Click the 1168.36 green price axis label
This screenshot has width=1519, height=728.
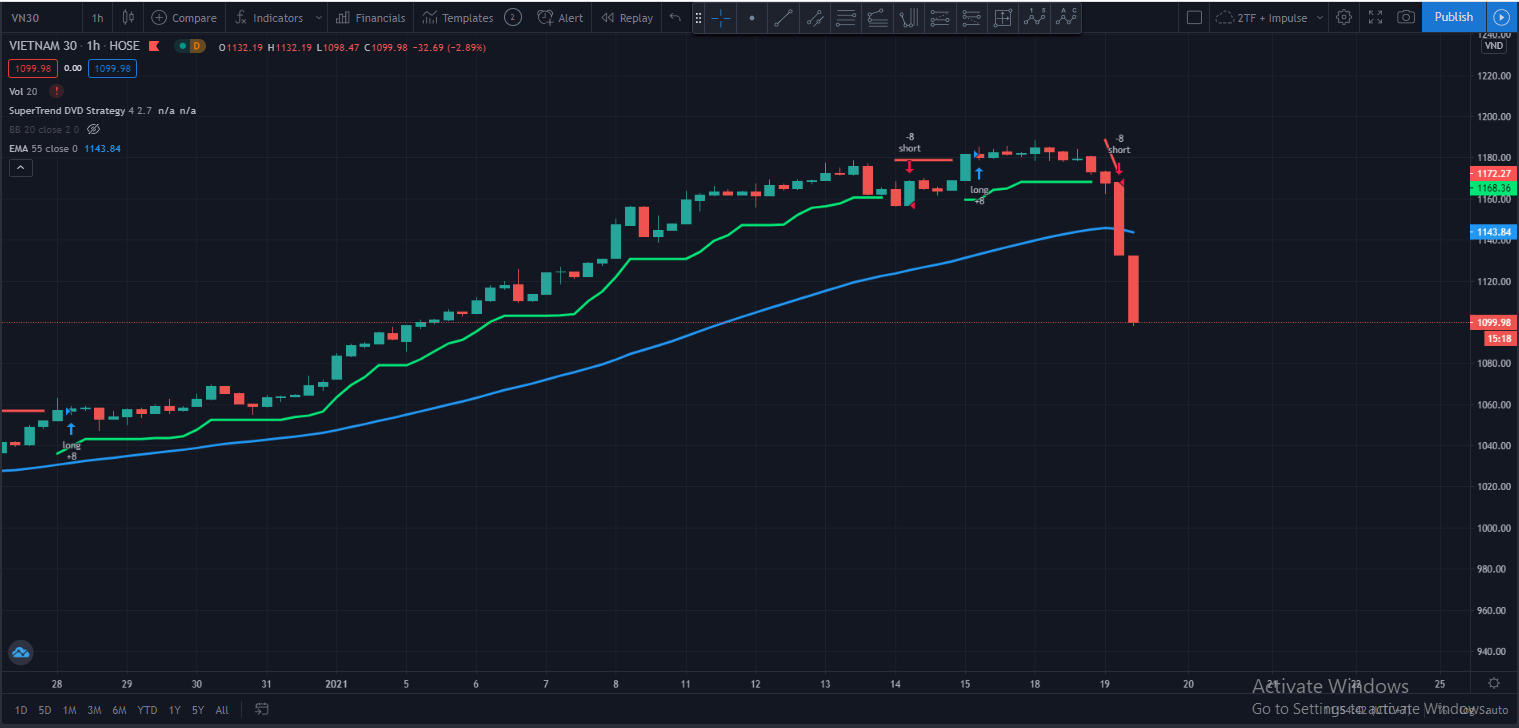pos(1493,188)
